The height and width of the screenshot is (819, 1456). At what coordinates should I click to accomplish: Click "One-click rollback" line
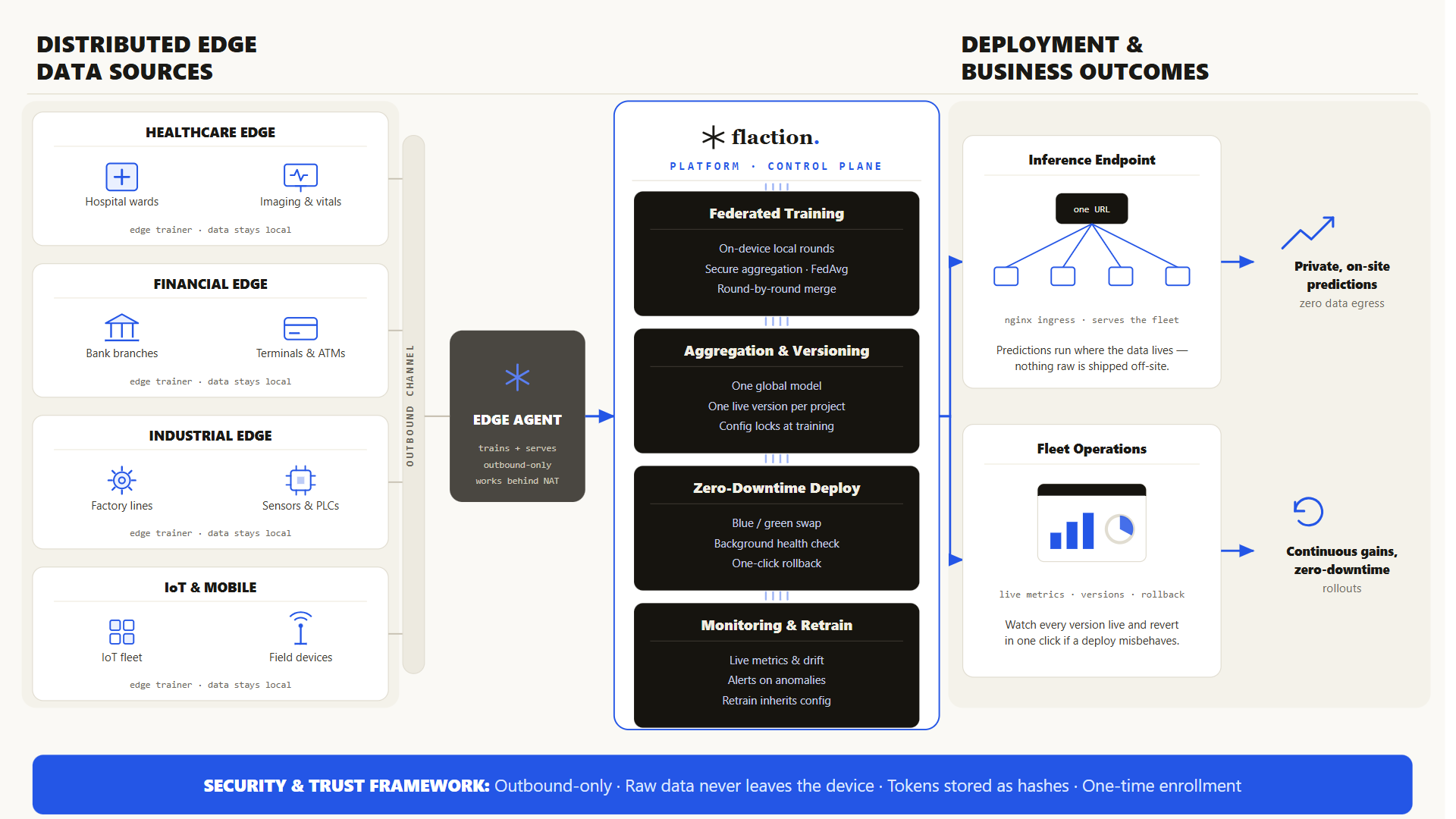click(x=777, y=563)
